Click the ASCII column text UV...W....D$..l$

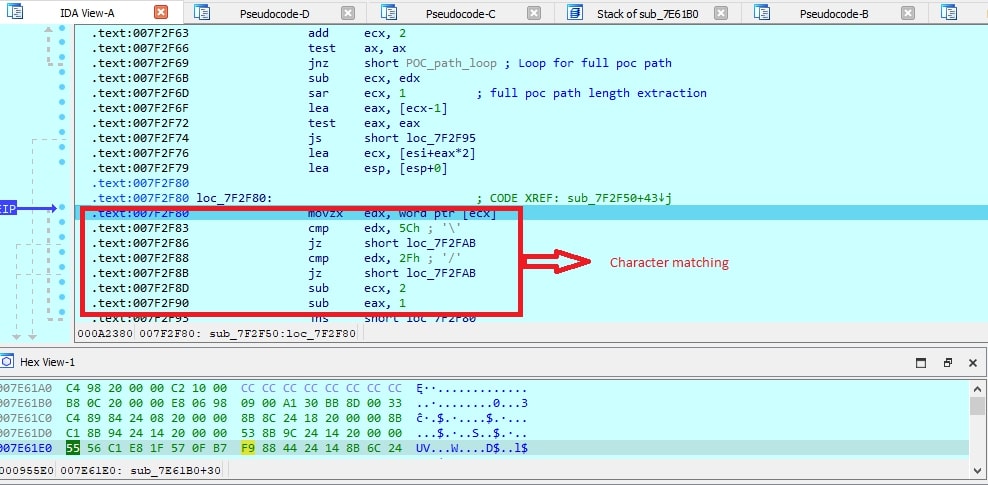coord(472,448)
